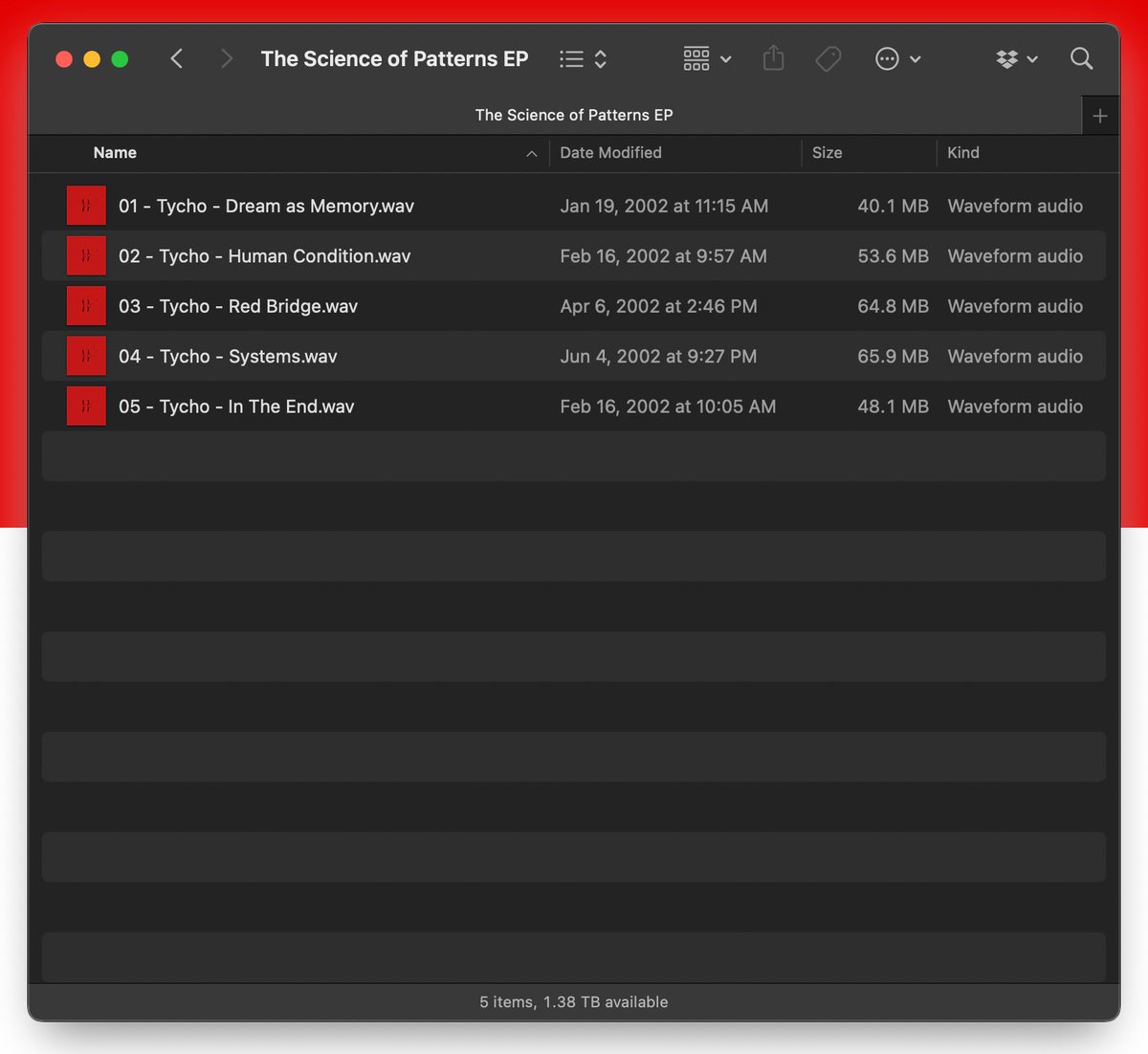Screen dimensions: 1148x1054
Task: Click date Feb 16, 2002 at 10:05 AM
Action: point(668,406)
